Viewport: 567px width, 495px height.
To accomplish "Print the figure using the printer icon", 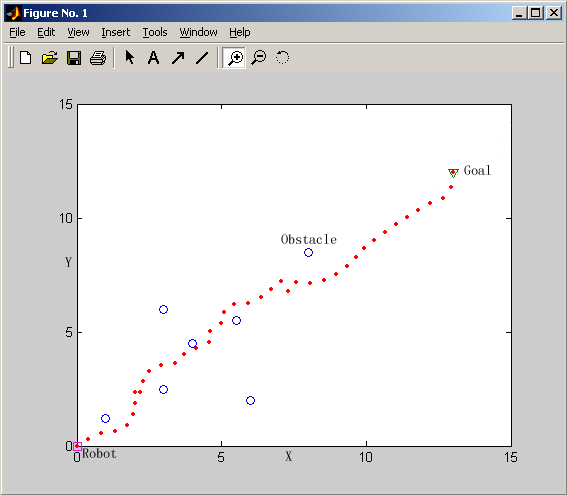I will 98,57.
